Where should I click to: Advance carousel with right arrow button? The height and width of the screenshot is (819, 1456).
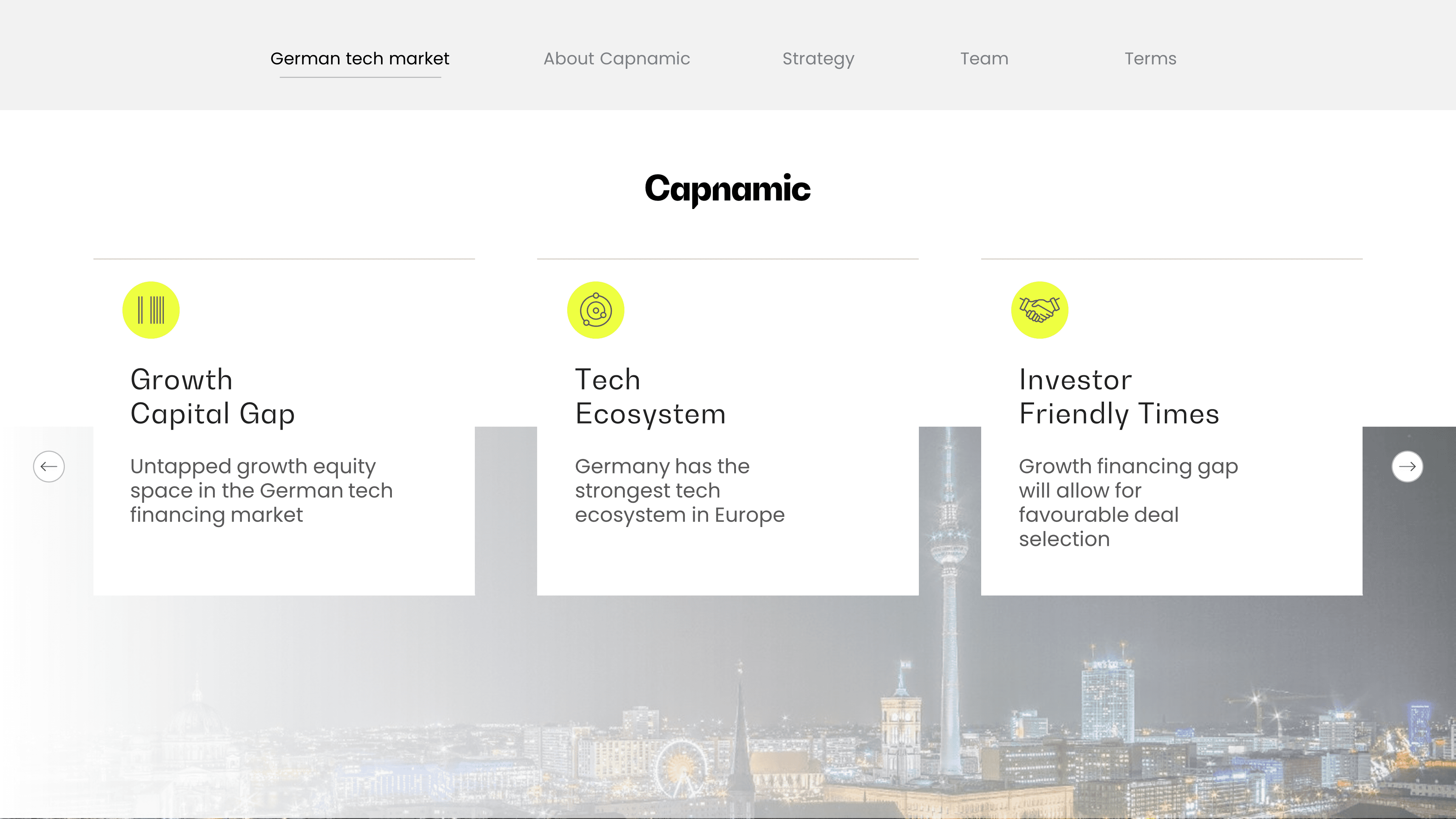click(1407, 466)
